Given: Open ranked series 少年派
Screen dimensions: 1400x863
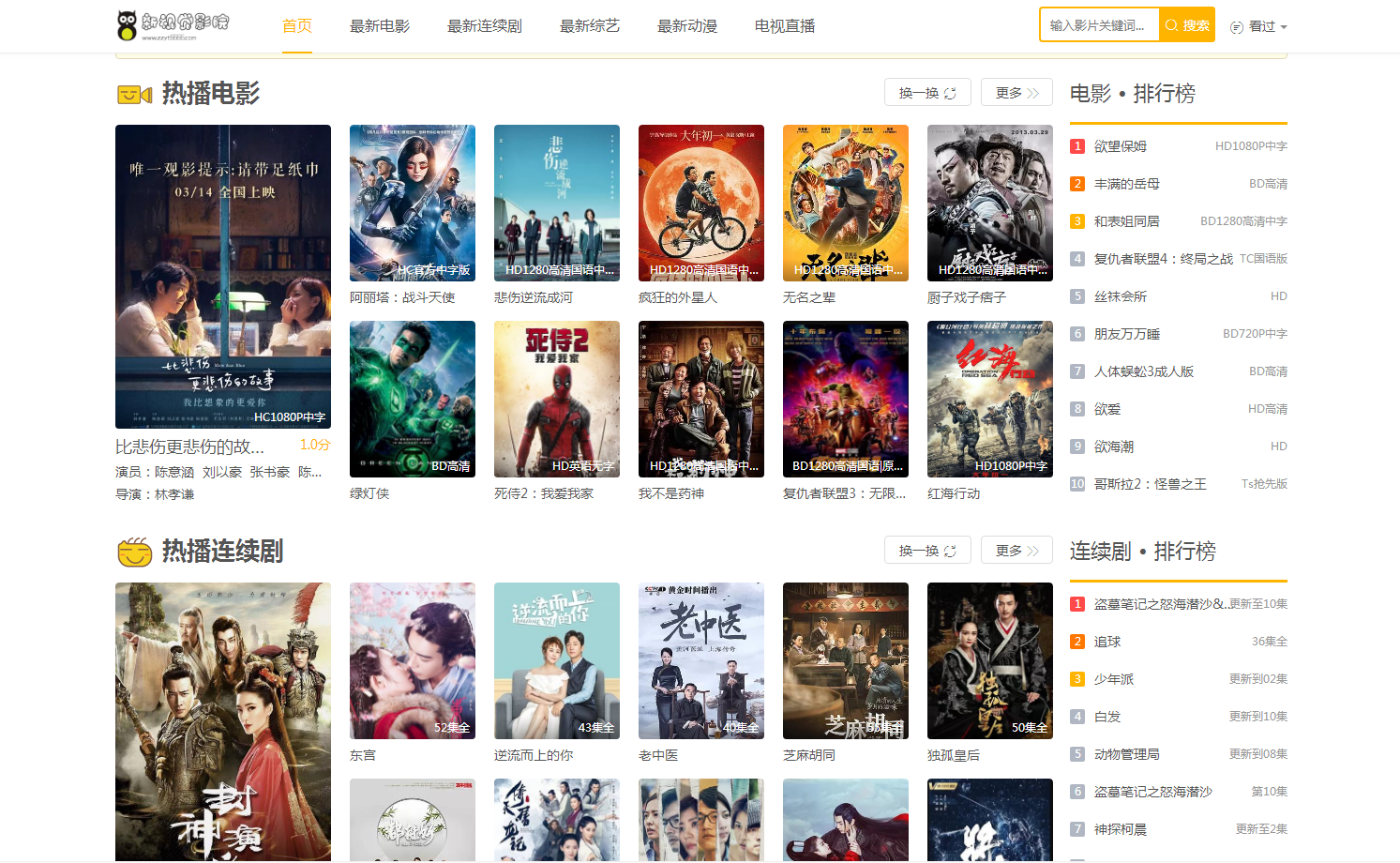Looking at the screenshot, I should click(1114, 679).
